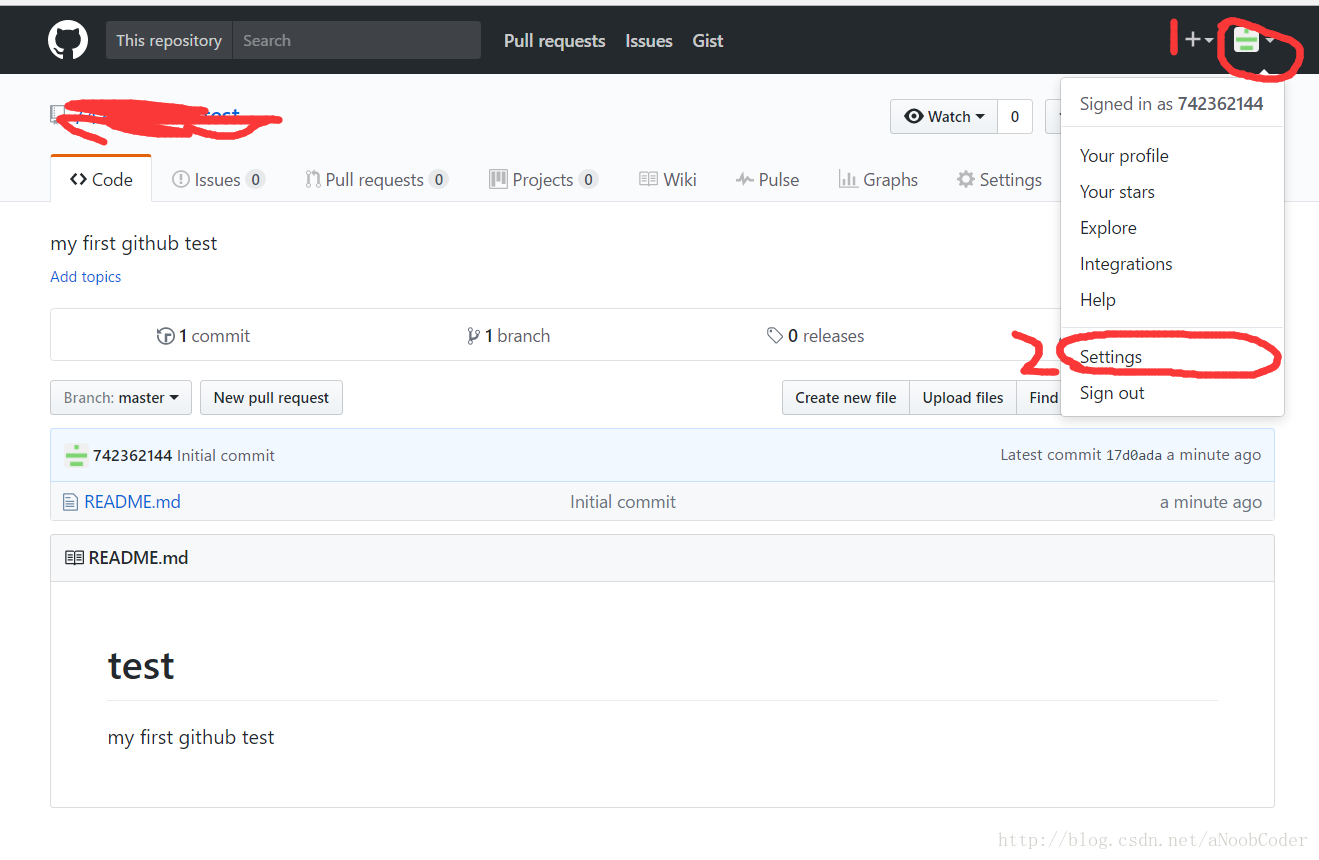Screen dimensions: 1319x860
Task: Click New pull request button
Action: coord(271,398)
